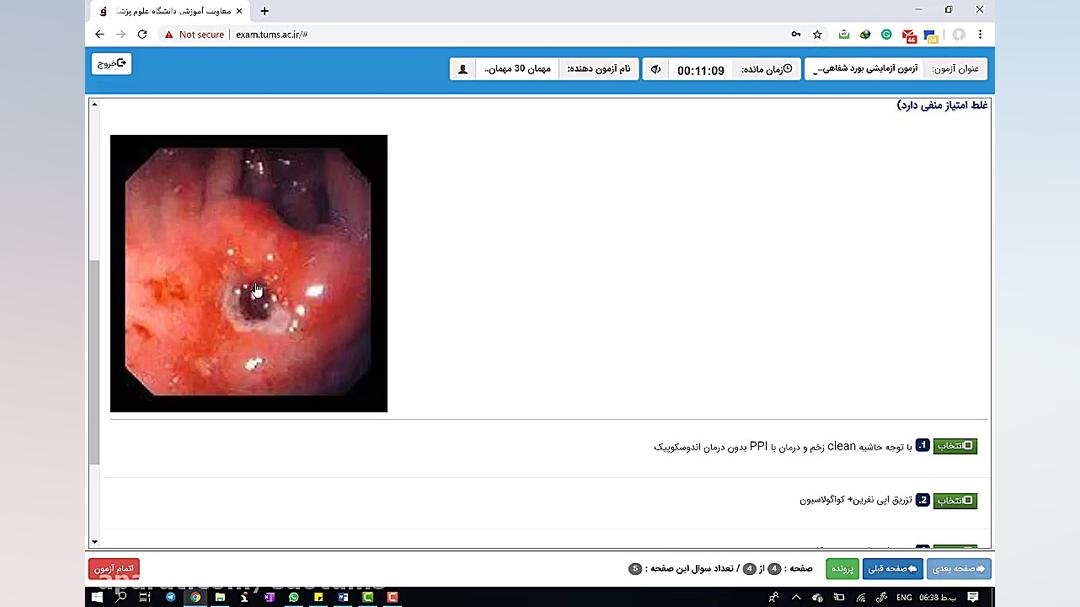Open the Windows Start menu
This screenshot has width=1080, height=607.
click(x=97, y=597)
